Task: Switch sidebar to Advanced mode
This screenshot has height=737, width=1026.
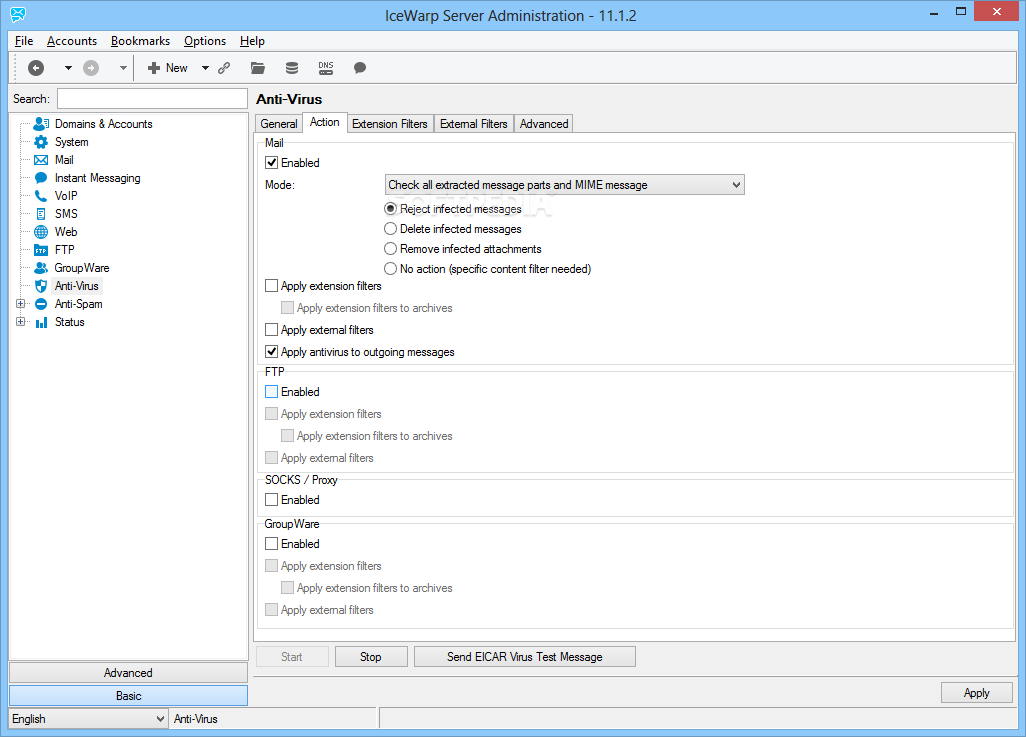Action: 128,673
